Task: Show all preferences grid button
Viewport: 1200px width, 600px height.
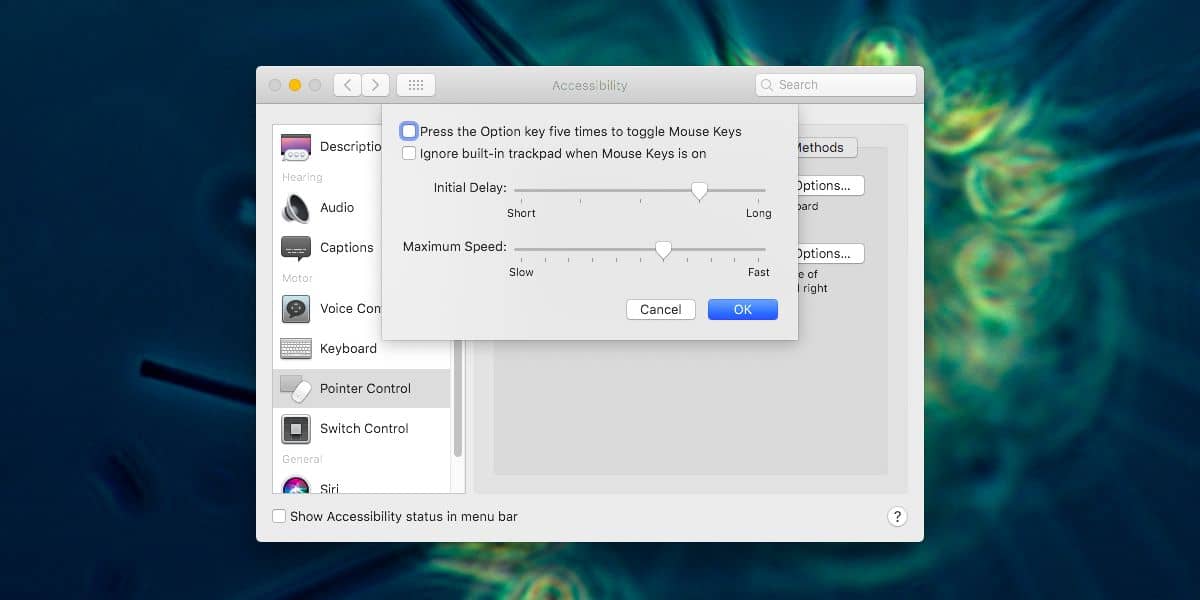Action: pyautogui.click(x=416, y=85)
